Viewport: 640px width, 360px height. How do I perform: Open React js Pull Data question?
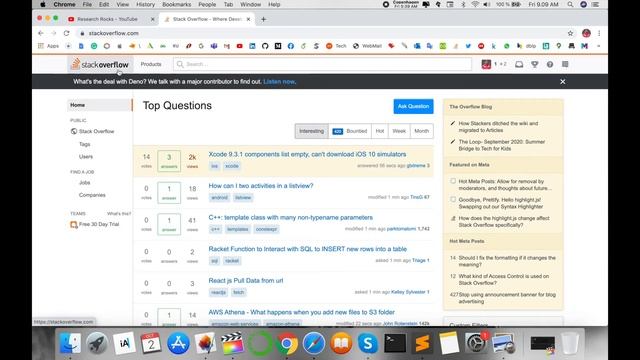pos(246,280)
